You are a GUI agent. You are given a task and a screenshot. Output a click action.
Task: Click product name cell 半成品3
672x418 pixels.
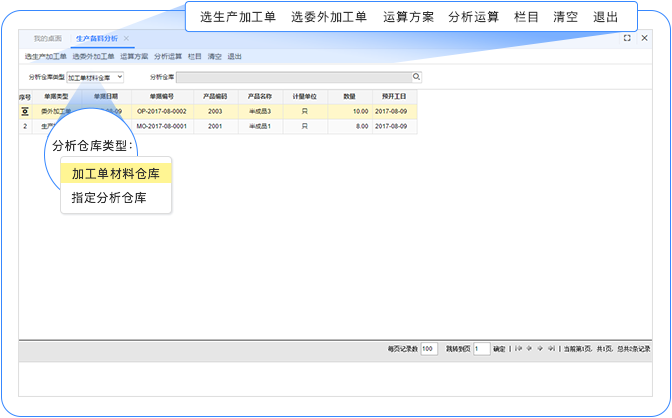click(260, 111)
